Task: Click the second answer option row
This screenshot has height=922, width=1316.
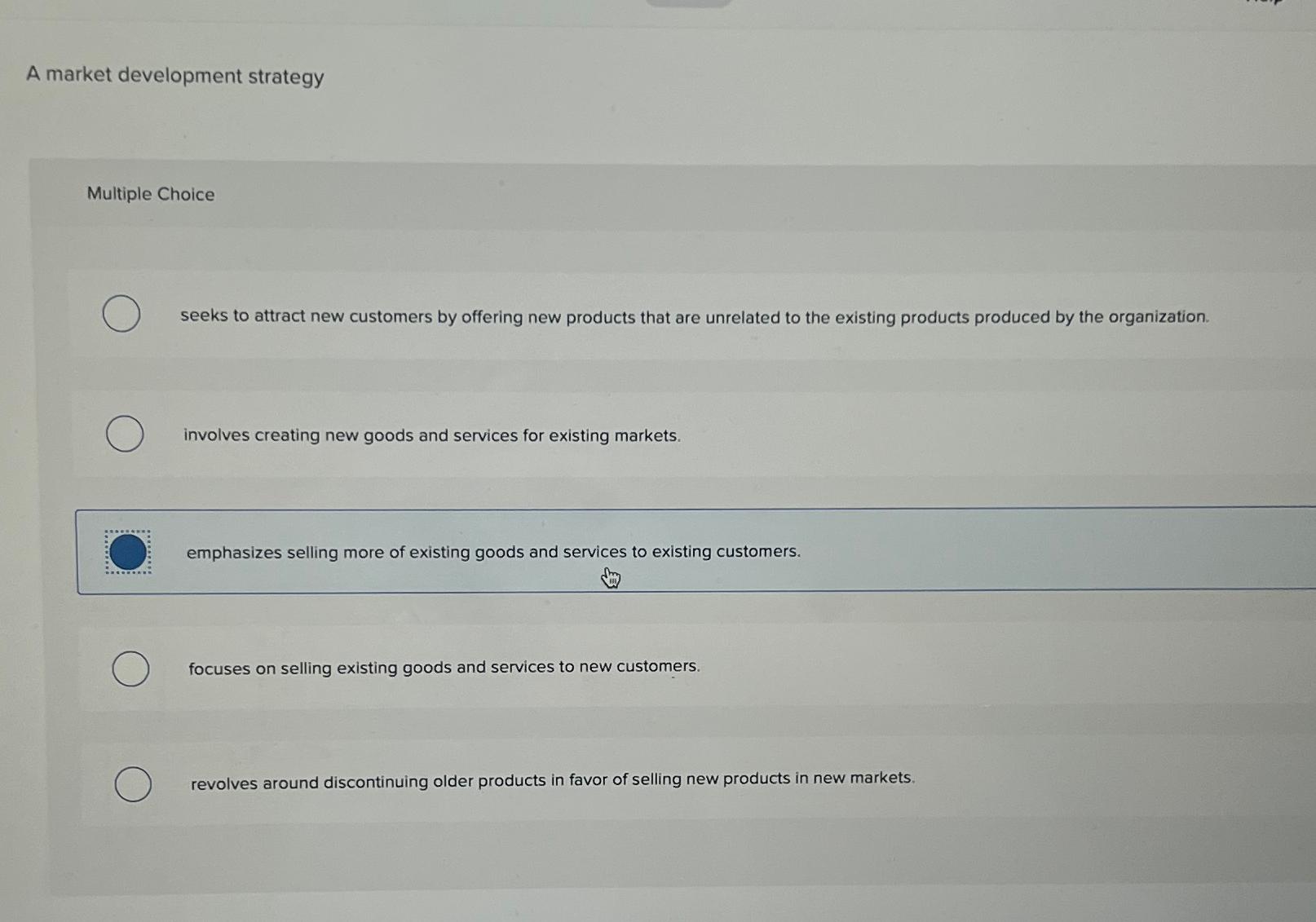Action: (x=652, y=434)
